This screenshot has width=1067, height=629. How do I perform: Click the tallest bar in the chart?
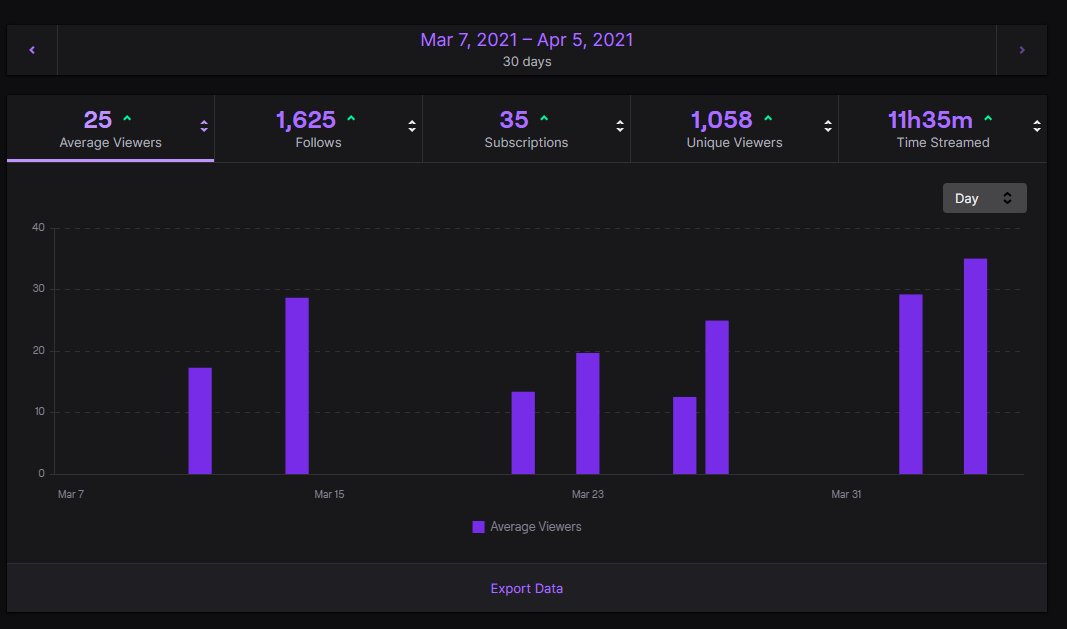(x=975, y=366)
